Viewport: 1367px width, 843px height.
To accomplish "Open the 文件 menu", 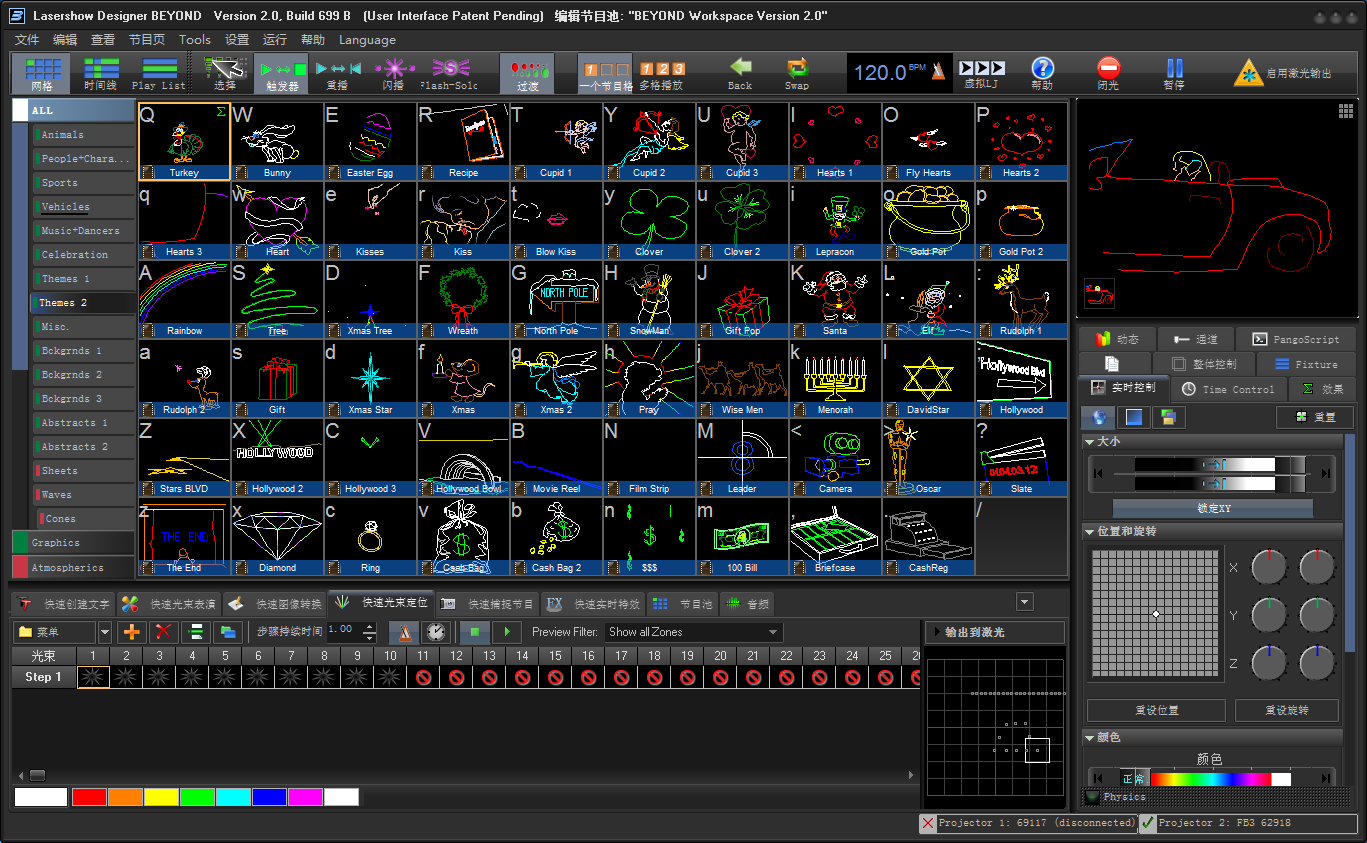I will pyautogui.click(x=27, y=40).
